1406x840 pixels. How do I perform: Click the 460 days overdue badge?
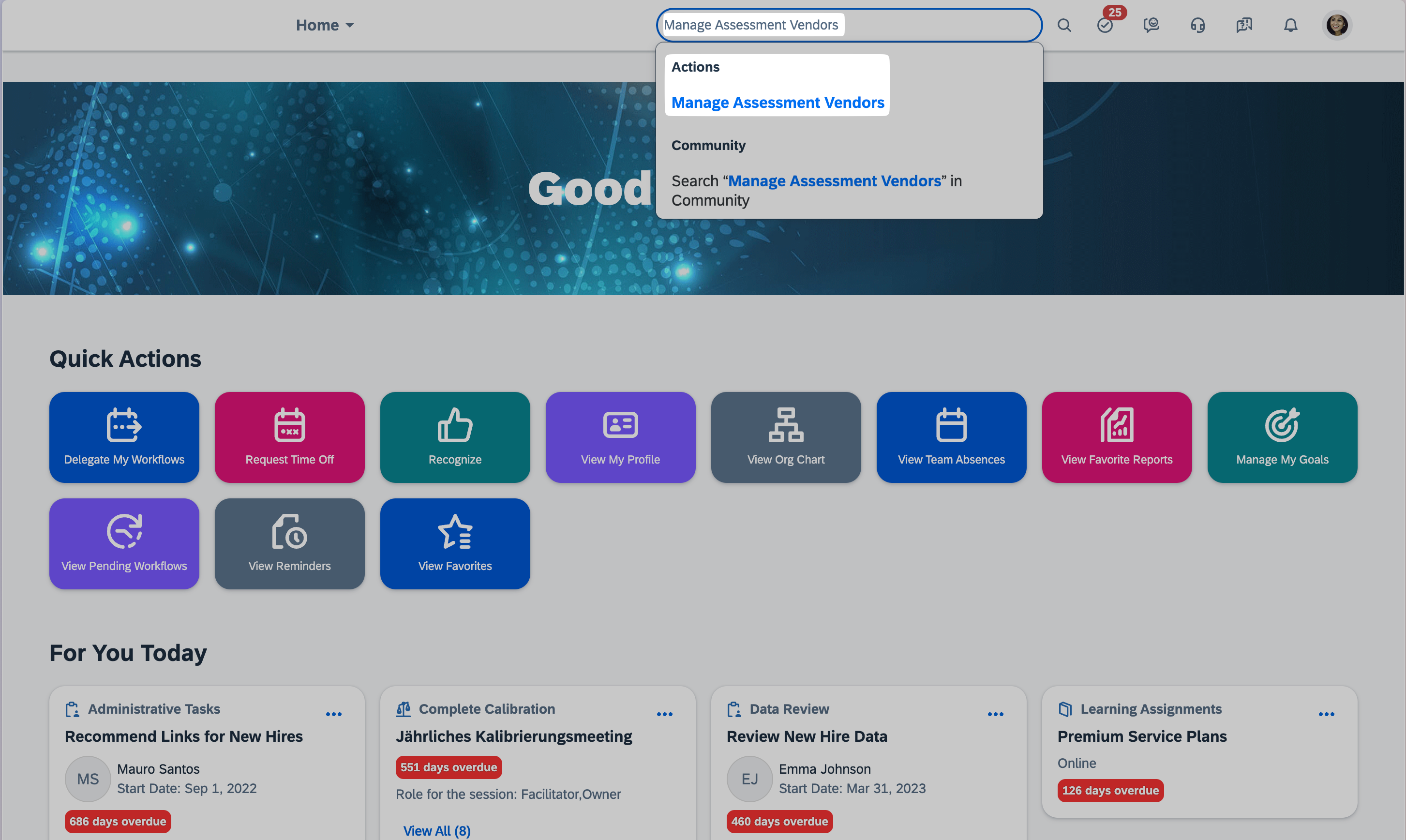779,821
